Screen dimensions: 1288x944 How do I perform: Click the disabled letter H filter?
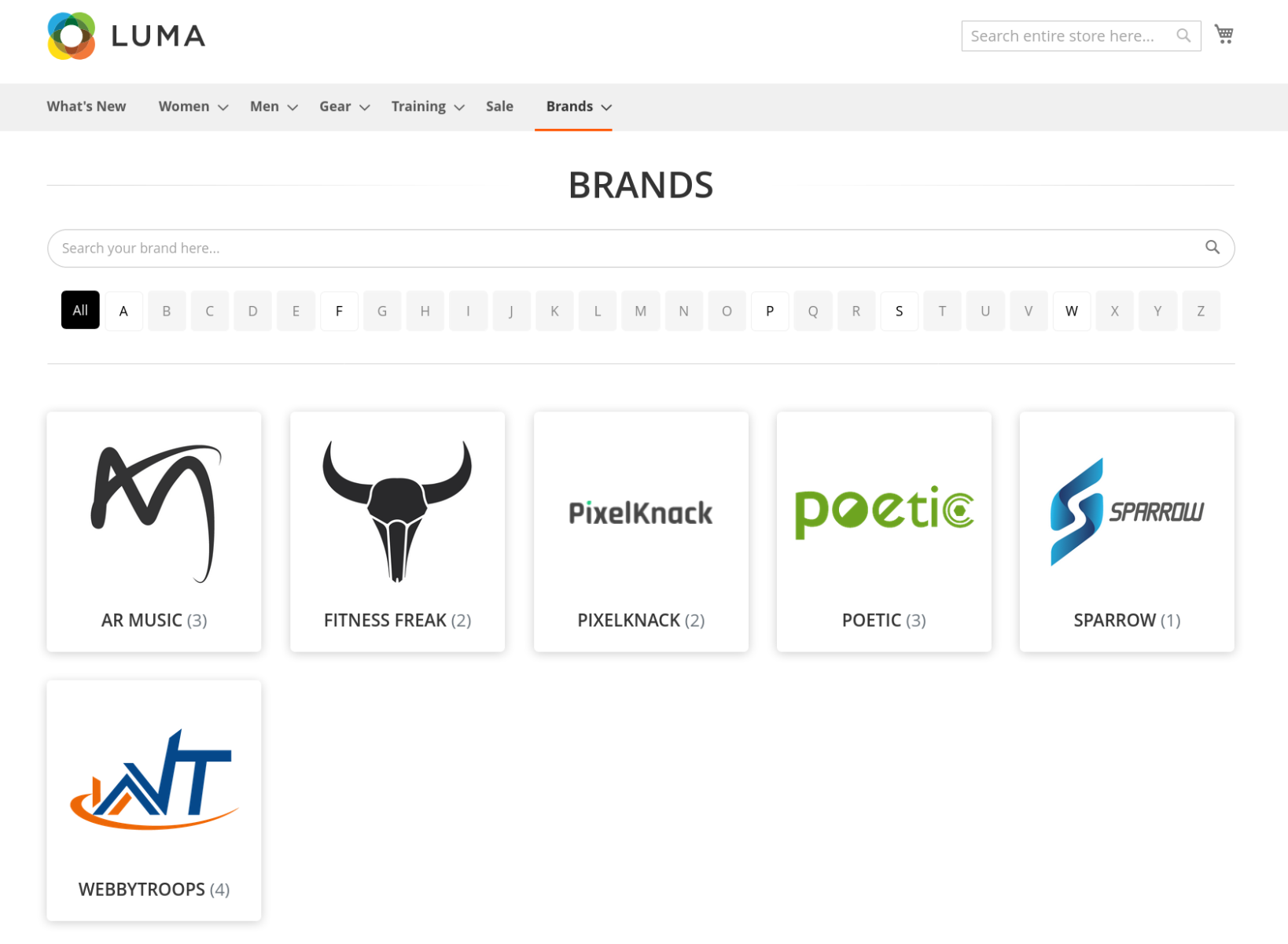pyautogui.click(x=425, y=311)
